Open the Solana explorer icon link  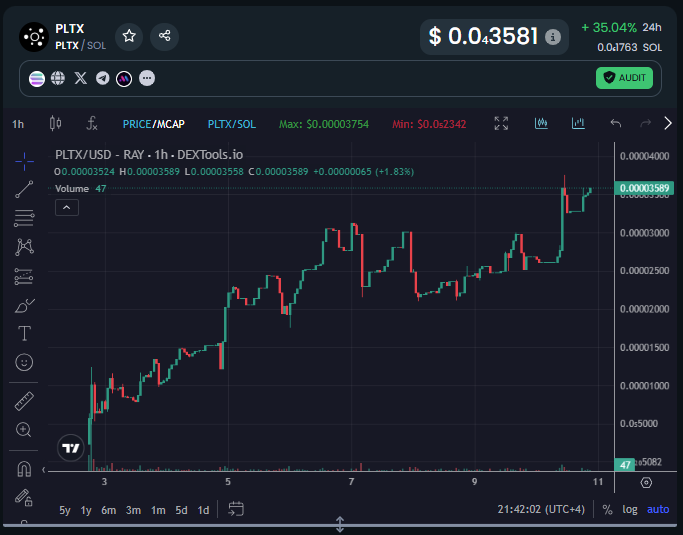pyautogui.click(x=37, y=78)
